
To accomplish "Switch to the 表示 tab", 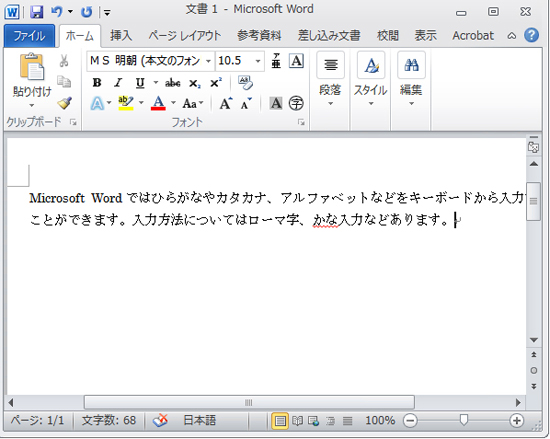I will pos(425,36).
